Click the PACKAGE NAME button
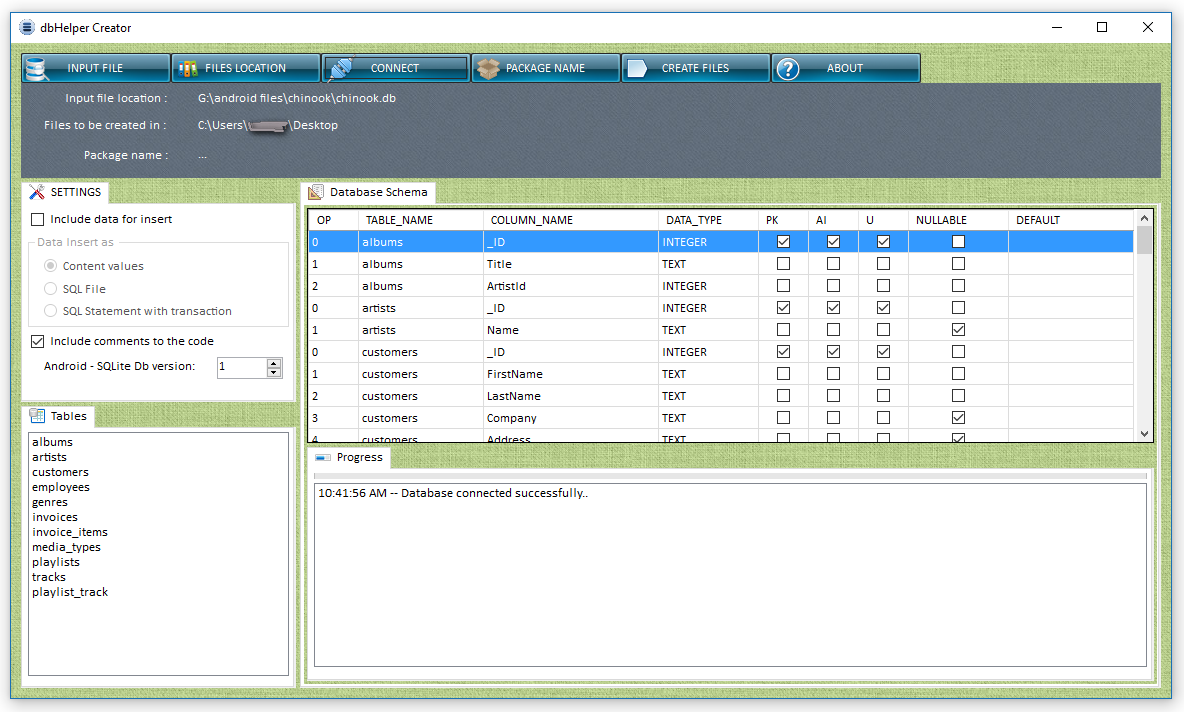 click(x=545, y=68)
